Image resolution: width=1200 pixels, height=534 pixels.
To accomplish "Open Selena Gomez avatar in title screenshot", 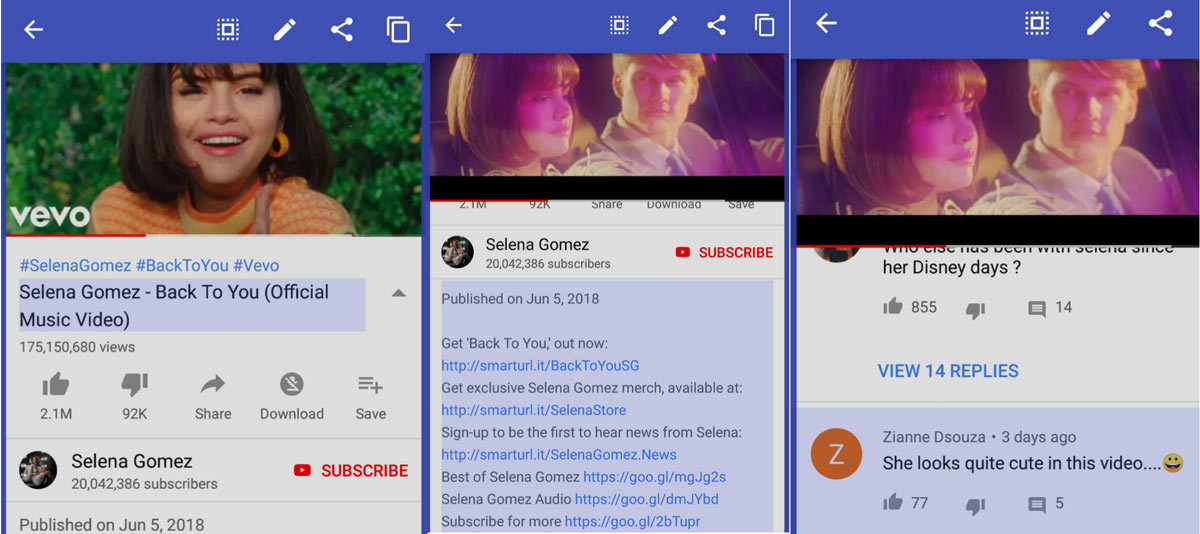I will pyautogui.click(x=38, y=470).
